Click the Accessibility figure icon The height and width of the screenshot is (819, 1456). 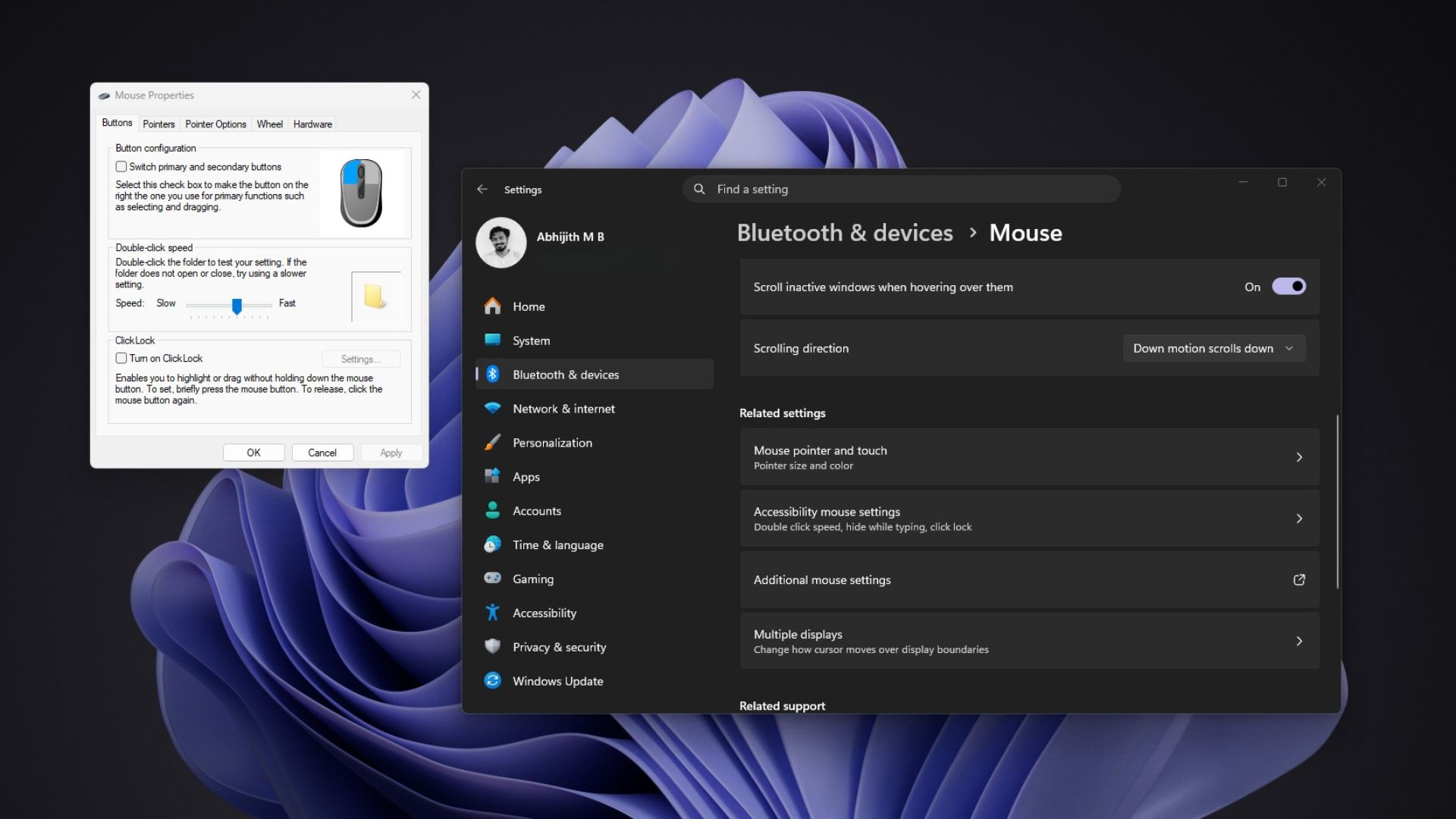[x=492, y=612]
